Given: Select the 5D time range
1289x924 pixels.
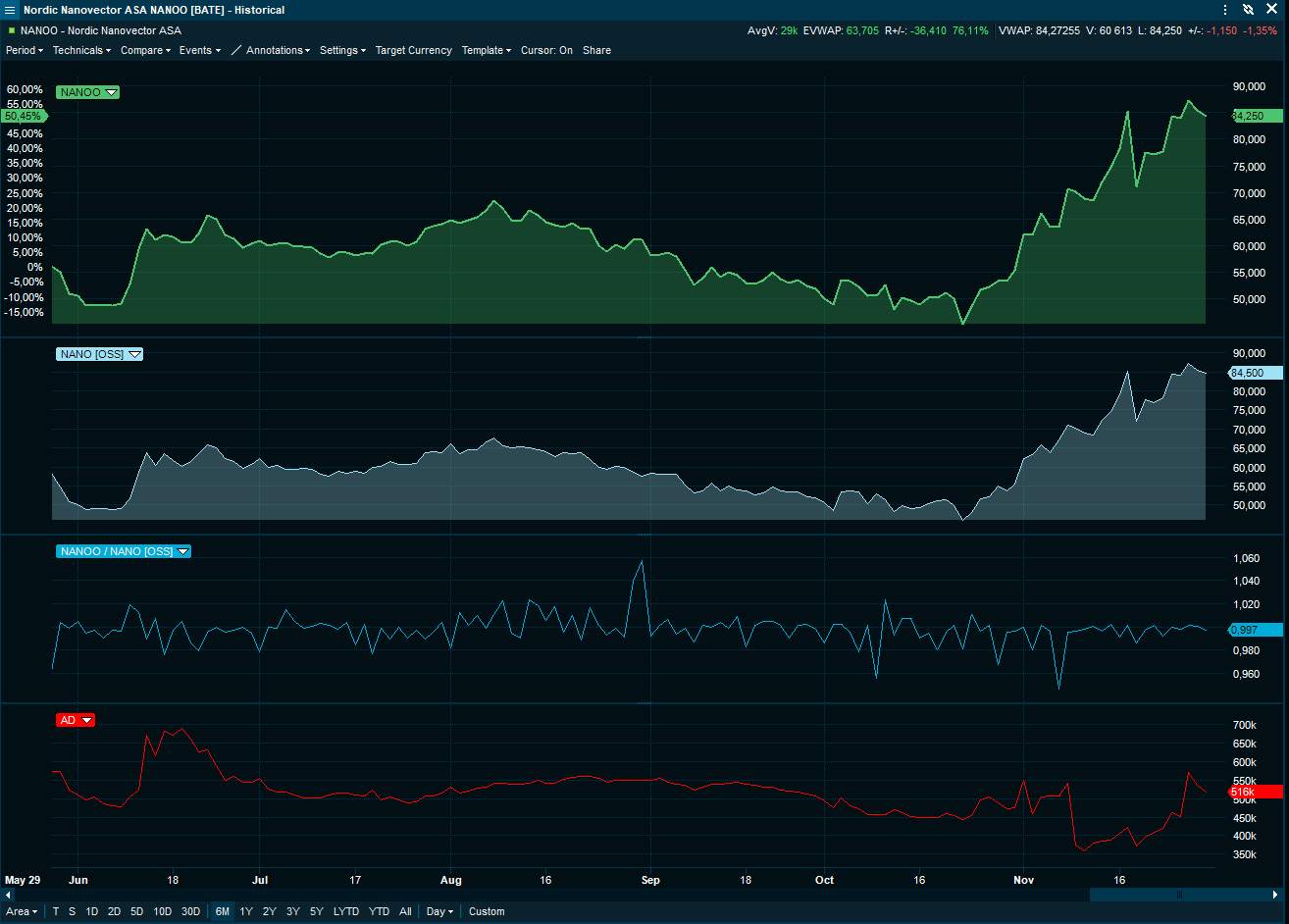Looking at the screenshot, I should click(x=136, y=911).
